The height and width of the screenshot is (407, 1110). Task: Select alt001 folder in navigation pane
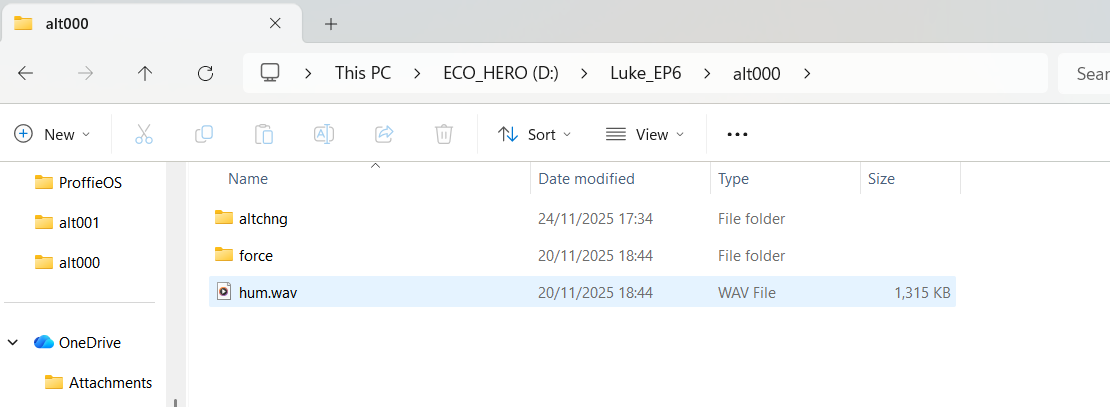click(78, 223)
